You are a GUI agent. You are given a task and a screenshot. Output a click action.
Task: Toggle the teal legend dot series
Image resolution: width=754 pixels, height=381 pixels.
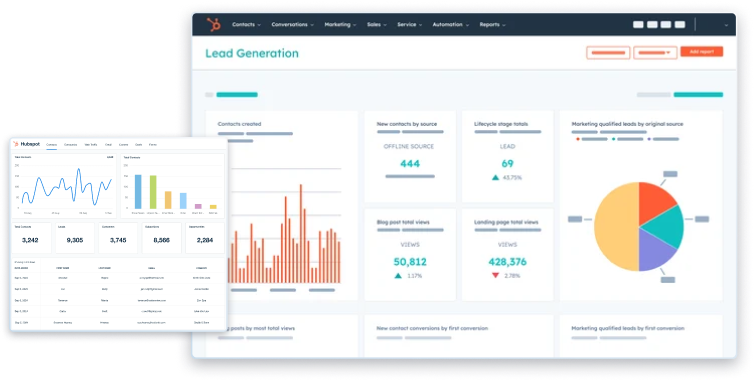(x=614, y=140)
